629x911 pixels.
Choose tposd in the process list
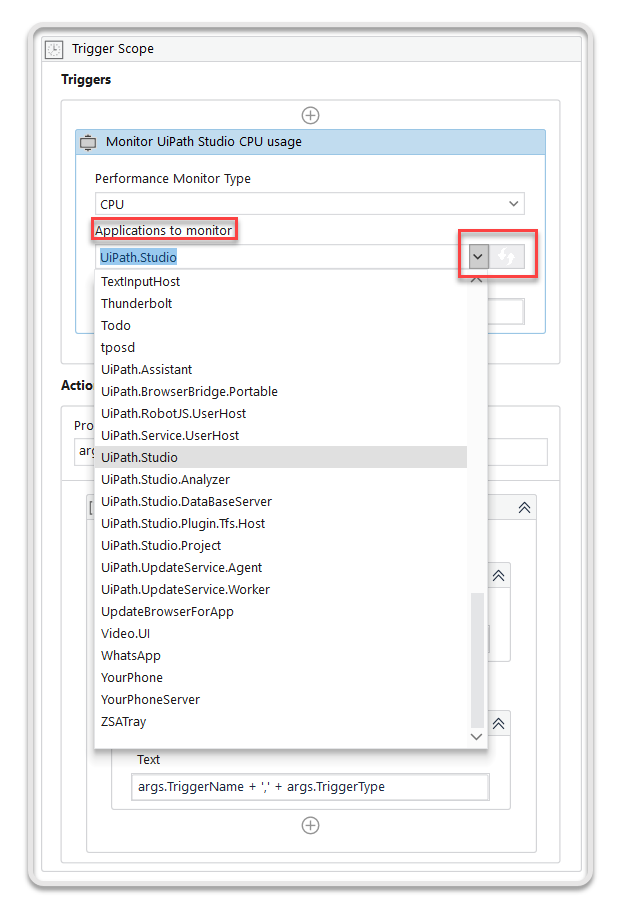(x=281, y=348)
